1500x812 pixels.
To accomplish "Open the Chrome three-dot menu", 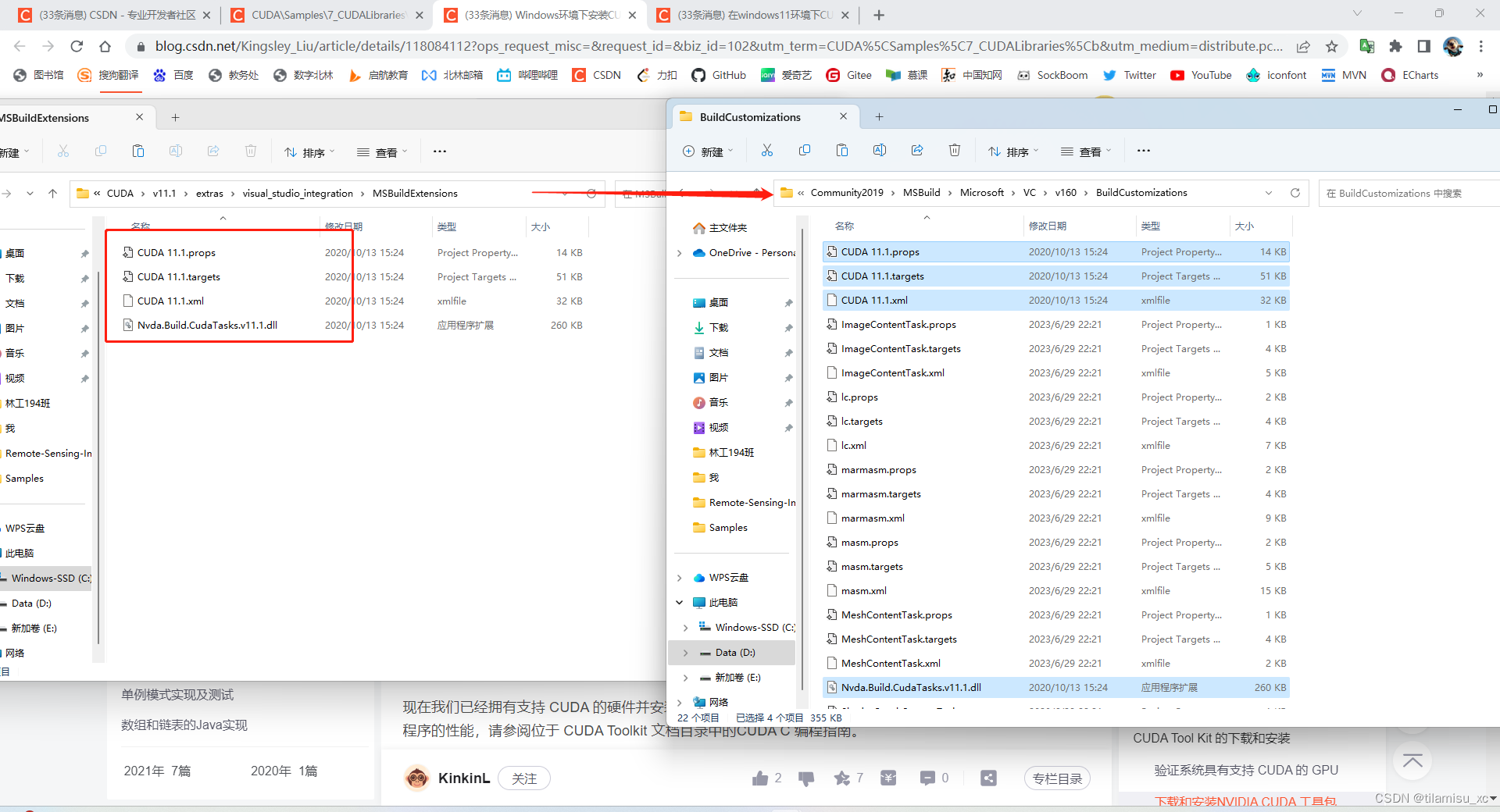I will click(x=1481, y=47).
